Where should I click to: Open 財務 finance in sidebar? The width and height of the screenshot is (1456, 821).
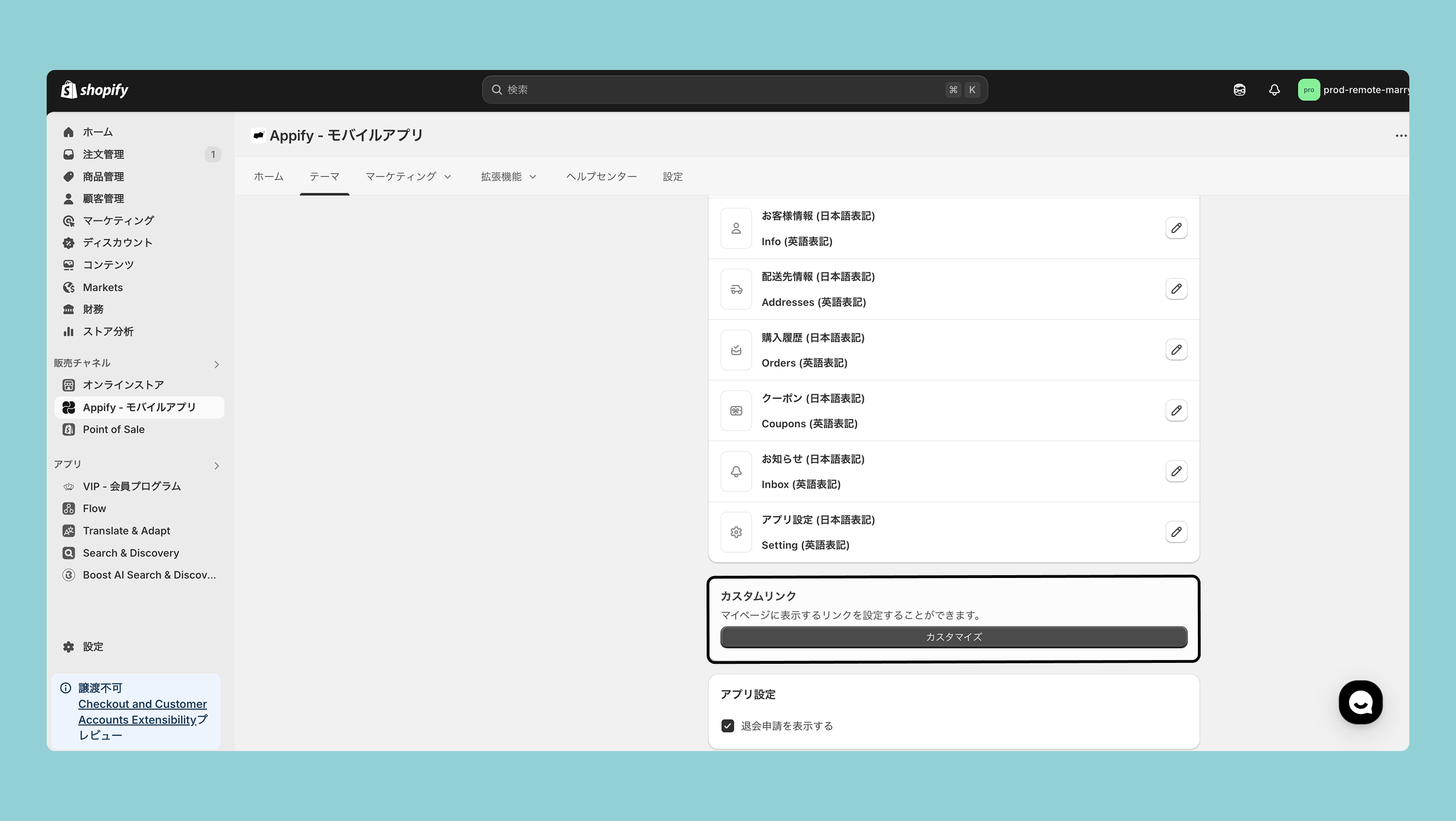pyautogui.click(x=139, y=309)
